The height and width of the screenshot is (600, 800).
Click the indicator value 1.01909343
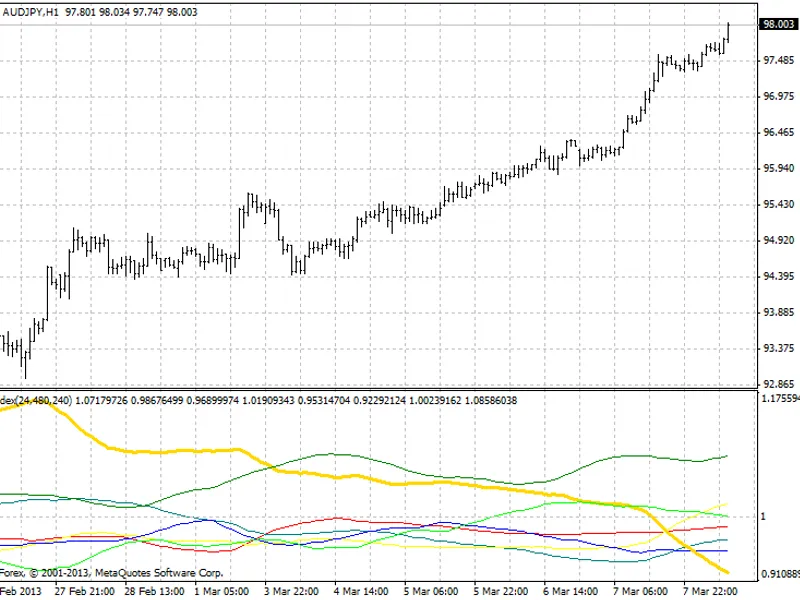coord(268,401)
